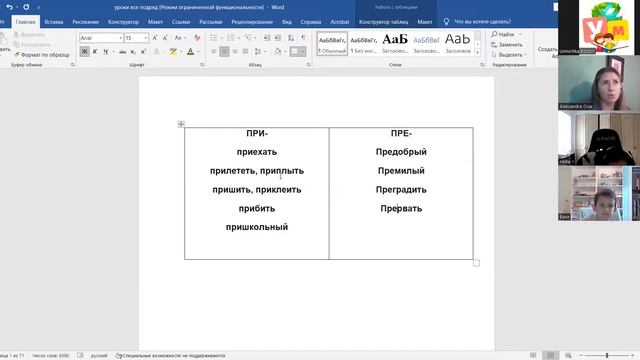Open Font dialog launcher (Шрифт)

[x=202, y=65]
